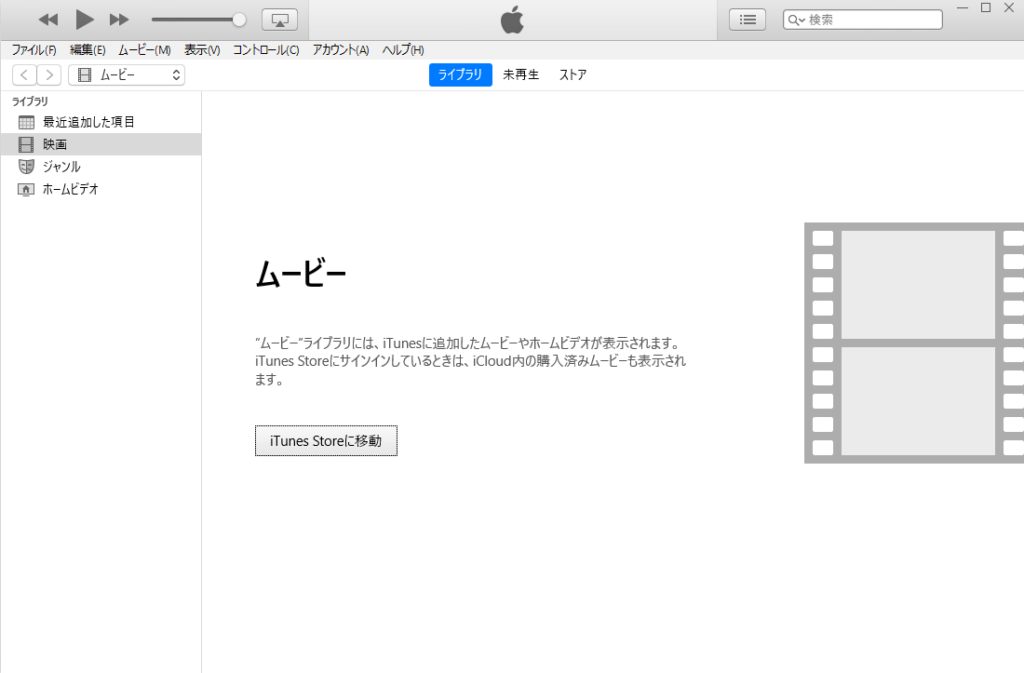The width and height of the screenshot is (1024, 673).
Task: Select the ライブラリ tab
Action: click(x=460, y=75)
